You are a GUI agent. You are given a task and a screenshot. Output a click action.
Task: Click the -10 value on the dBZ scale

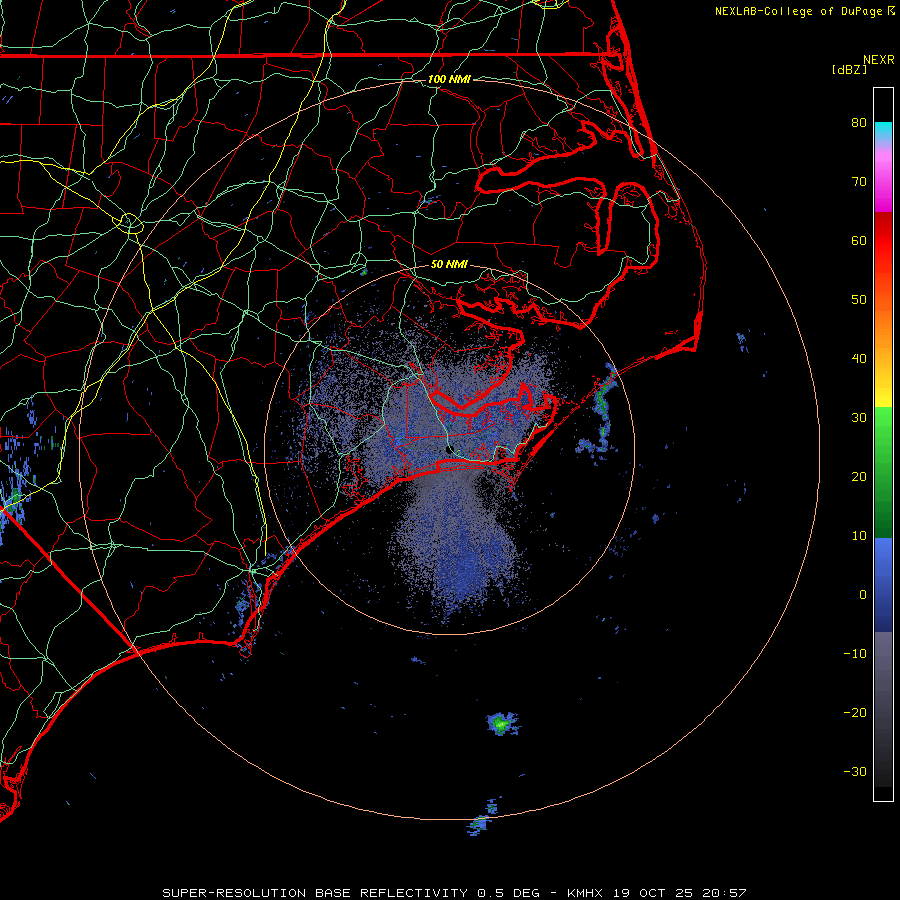855,654
